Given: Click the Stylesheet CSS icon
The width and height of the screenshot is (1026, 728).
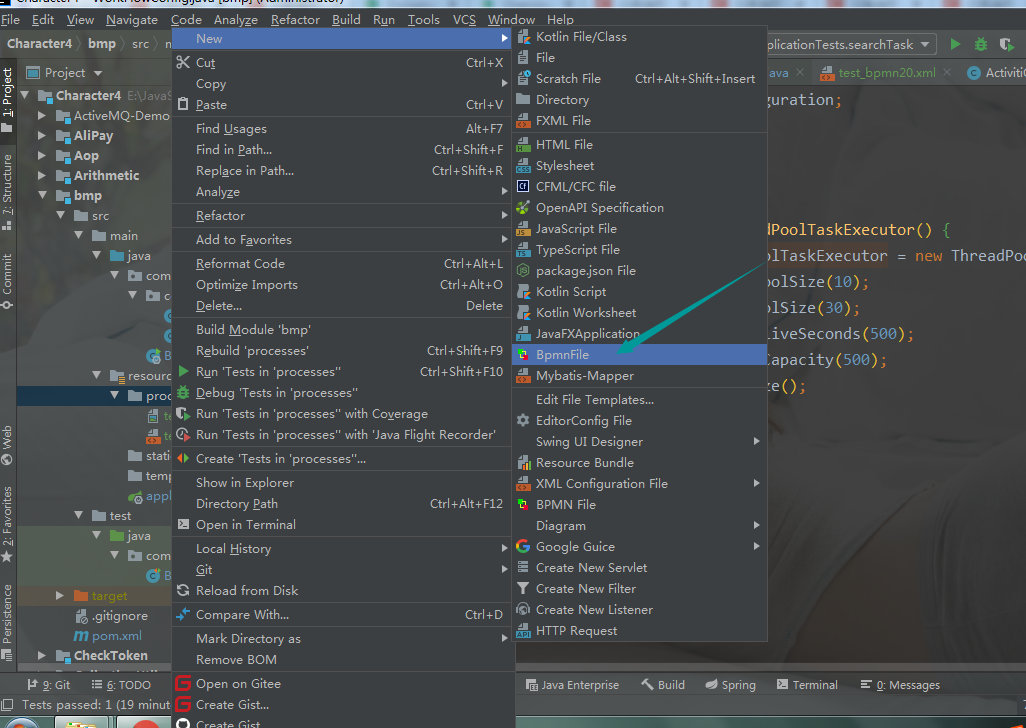Looking at the screenshot, I should 523,165.
